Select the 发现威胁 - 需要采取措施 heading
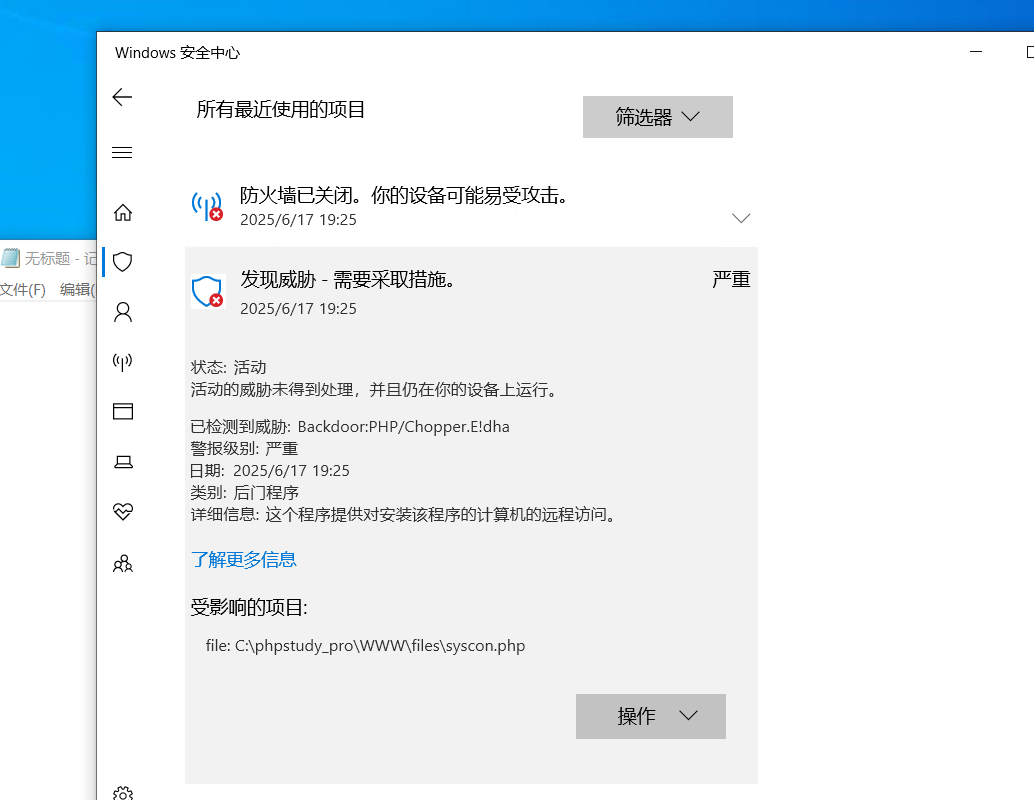Image resolution: width=1034 pixels, height=800 pixels. 348,280
